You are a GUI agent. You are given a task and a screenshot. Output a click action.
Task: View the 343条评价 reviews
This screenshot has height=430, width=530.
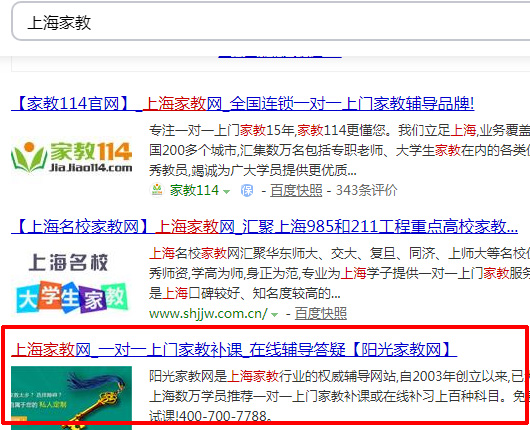point(366,191)
